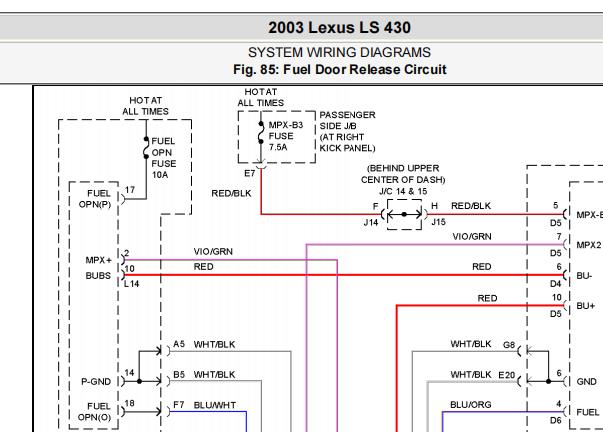
Task: Click "WHT/BLK" label beside A5
Action: pos(214,344)
